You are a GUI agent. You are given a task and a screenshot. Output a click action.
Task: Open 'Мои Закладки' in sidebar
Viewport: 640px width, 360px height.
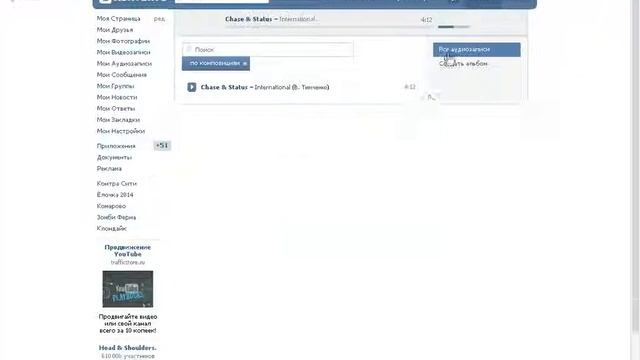118,120
